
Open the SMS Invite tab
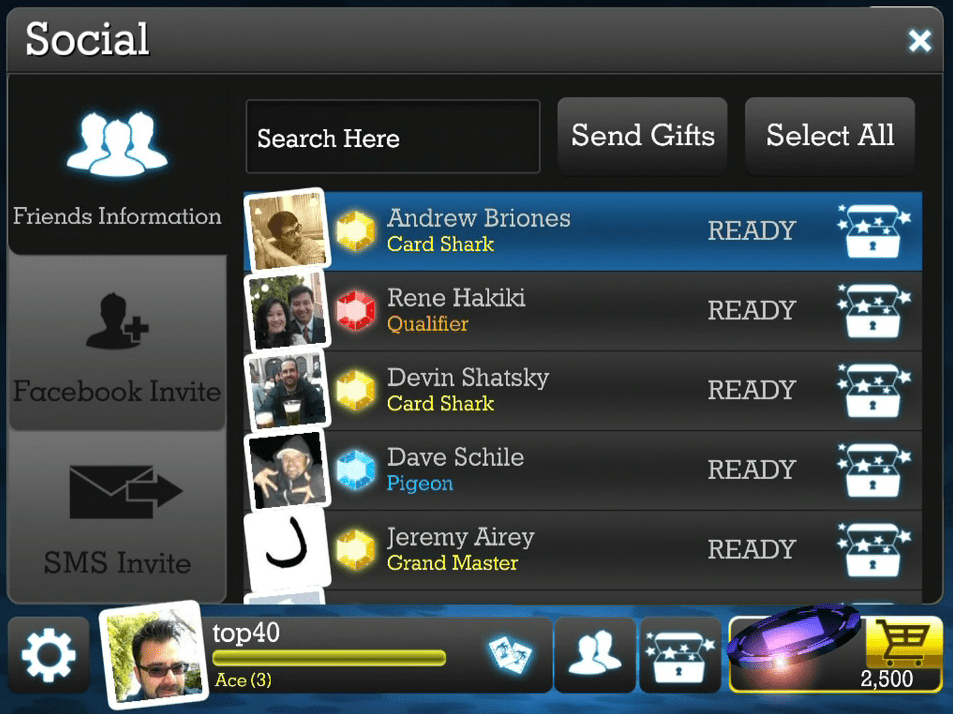117,518
